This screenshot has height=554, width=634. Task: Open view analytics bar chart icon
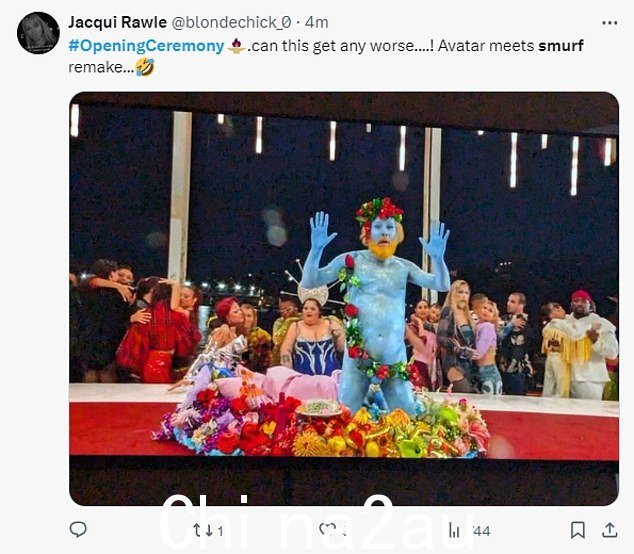coord(454,529)
